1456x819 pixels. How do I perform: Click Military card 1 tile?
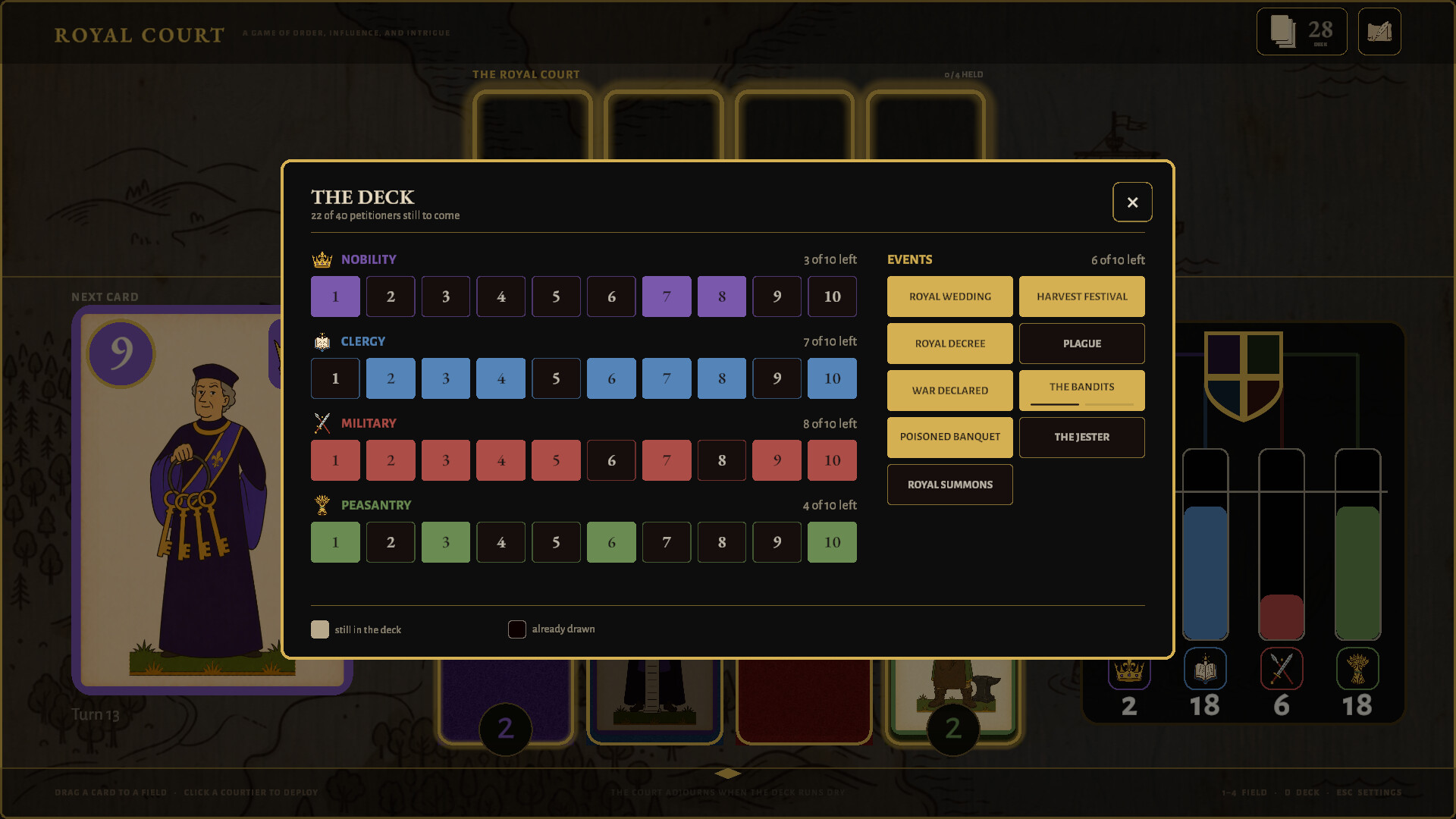pyautogui.click(x=335, y=460)
